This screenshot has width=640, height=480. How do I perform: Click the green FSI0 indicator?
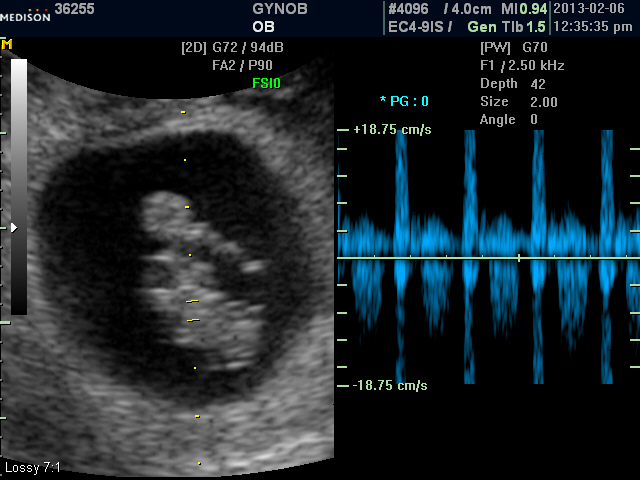266,84
